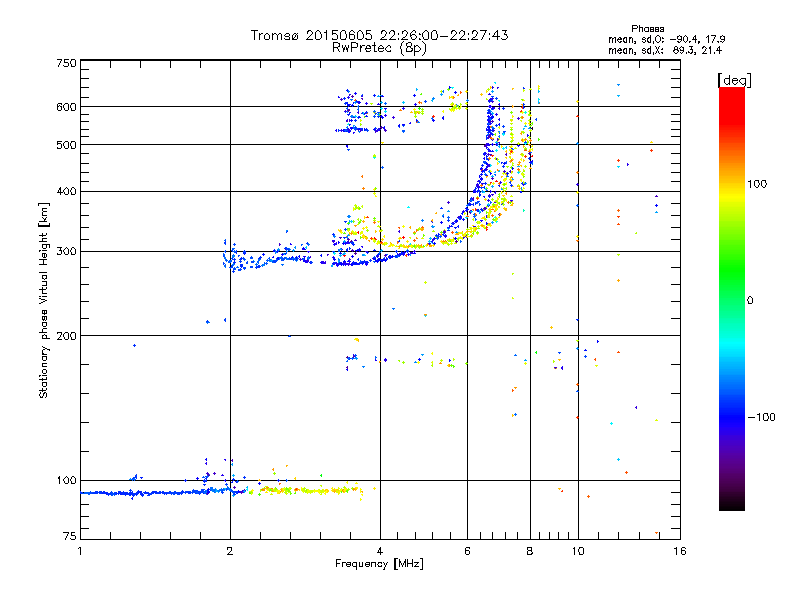Click the x-axis tick label "16"

point(680,551)
